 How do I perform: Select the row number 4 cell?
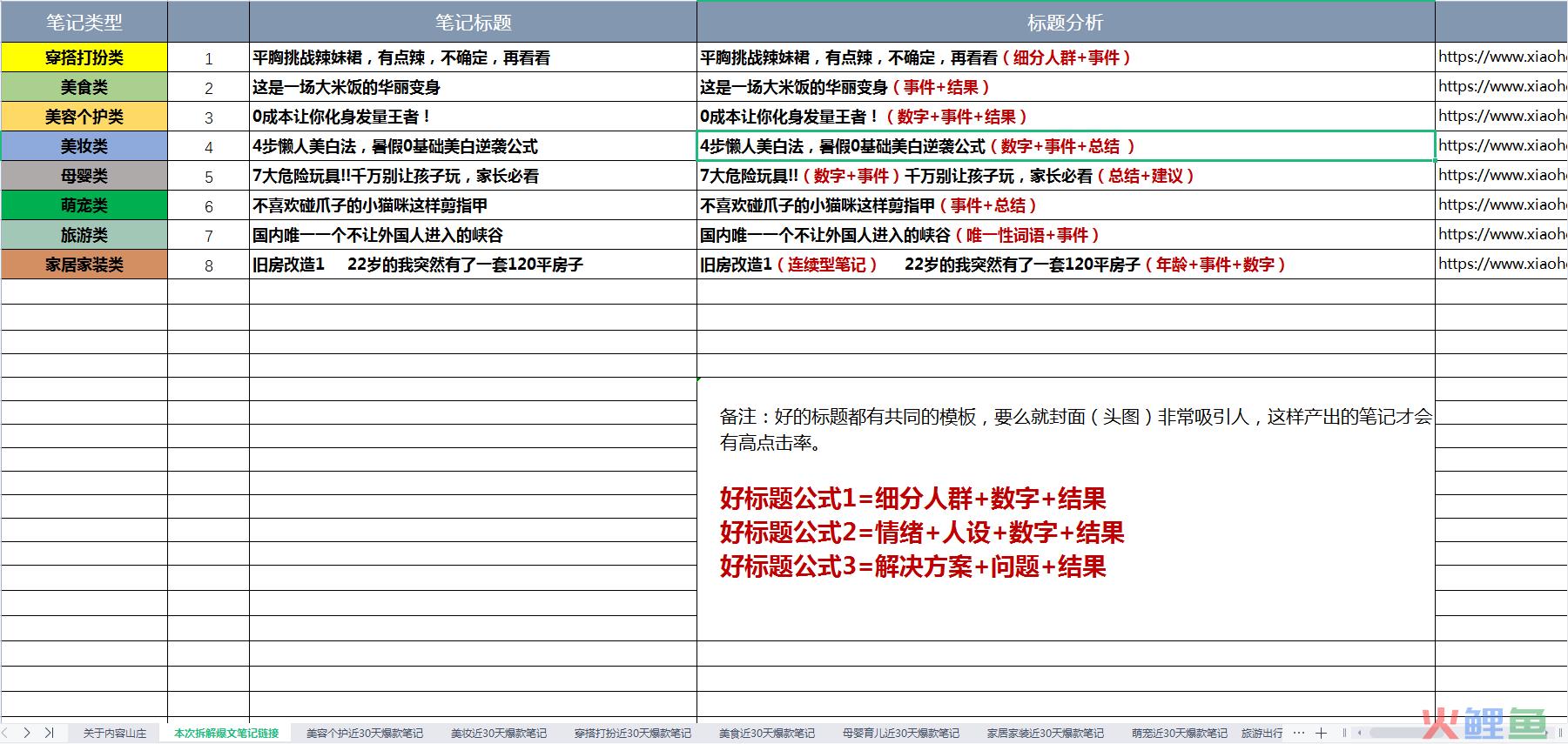tap(208, 146)
